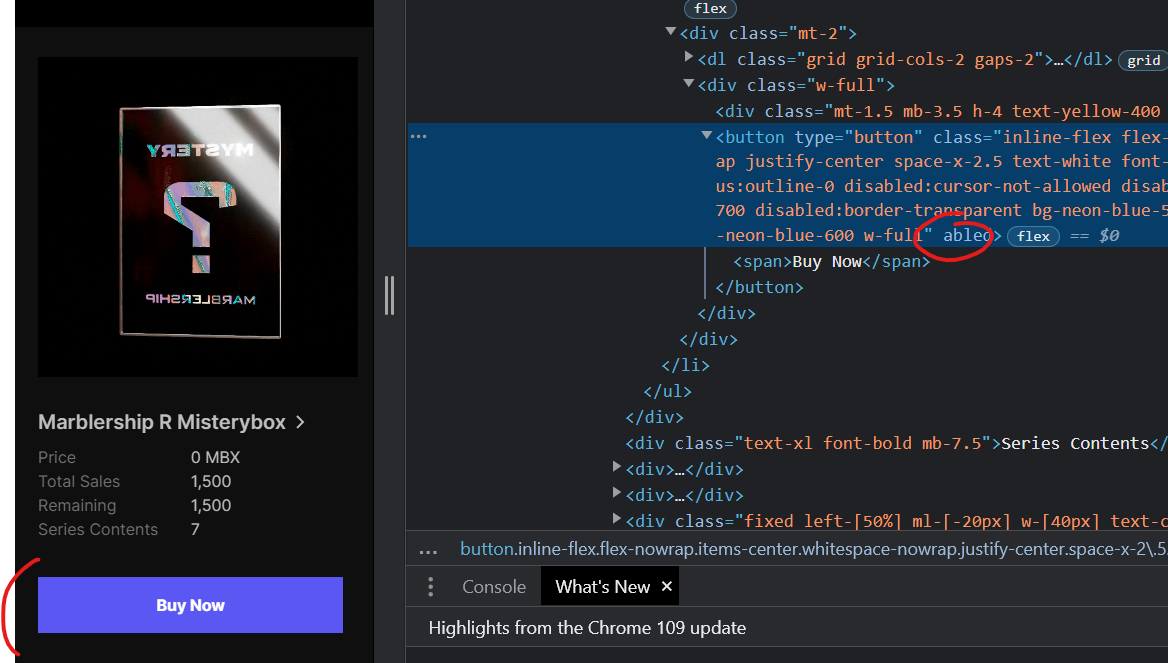Expand the div class="fixed left-[50%]" node
1168x663 pixels.
617,519
